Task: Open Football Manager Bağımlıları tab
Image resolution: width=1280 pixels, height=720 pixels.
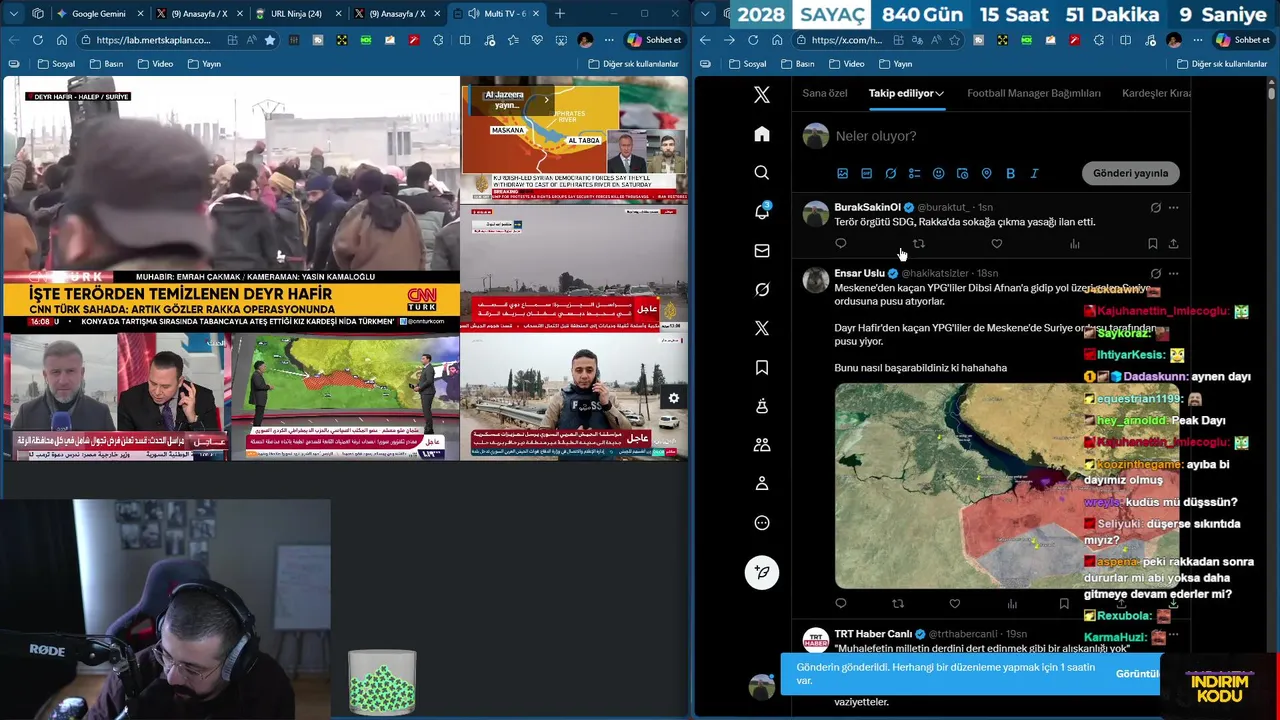Action: point(1034,93)
